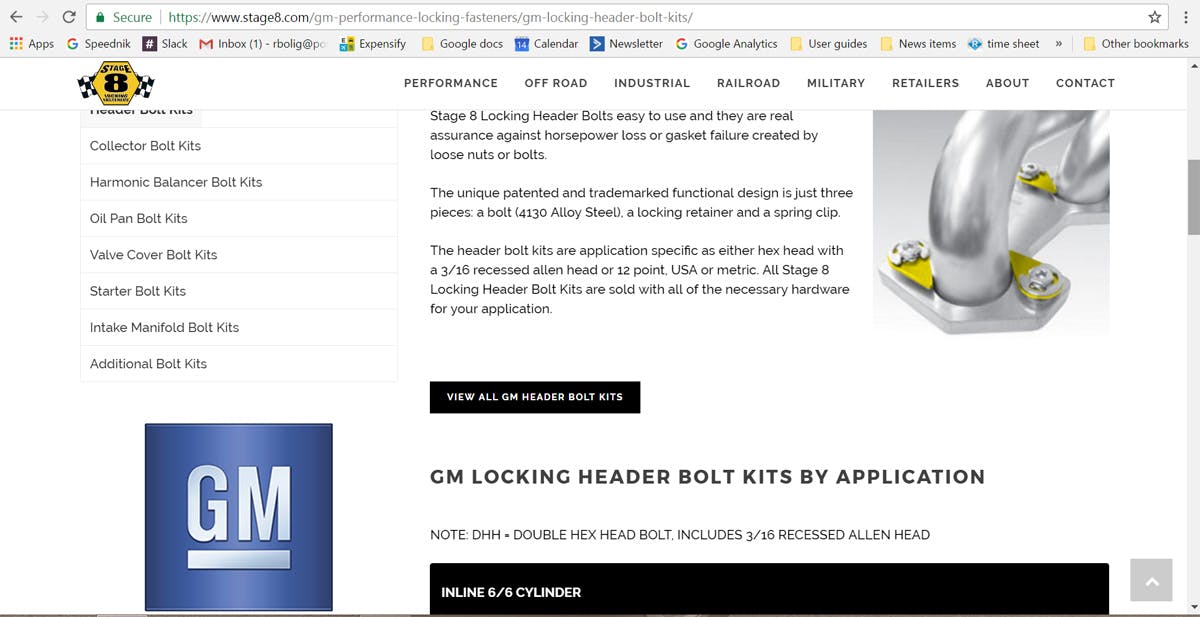
Task: Open the Gmail Inbox bookmark
Action: click(262, 44)
